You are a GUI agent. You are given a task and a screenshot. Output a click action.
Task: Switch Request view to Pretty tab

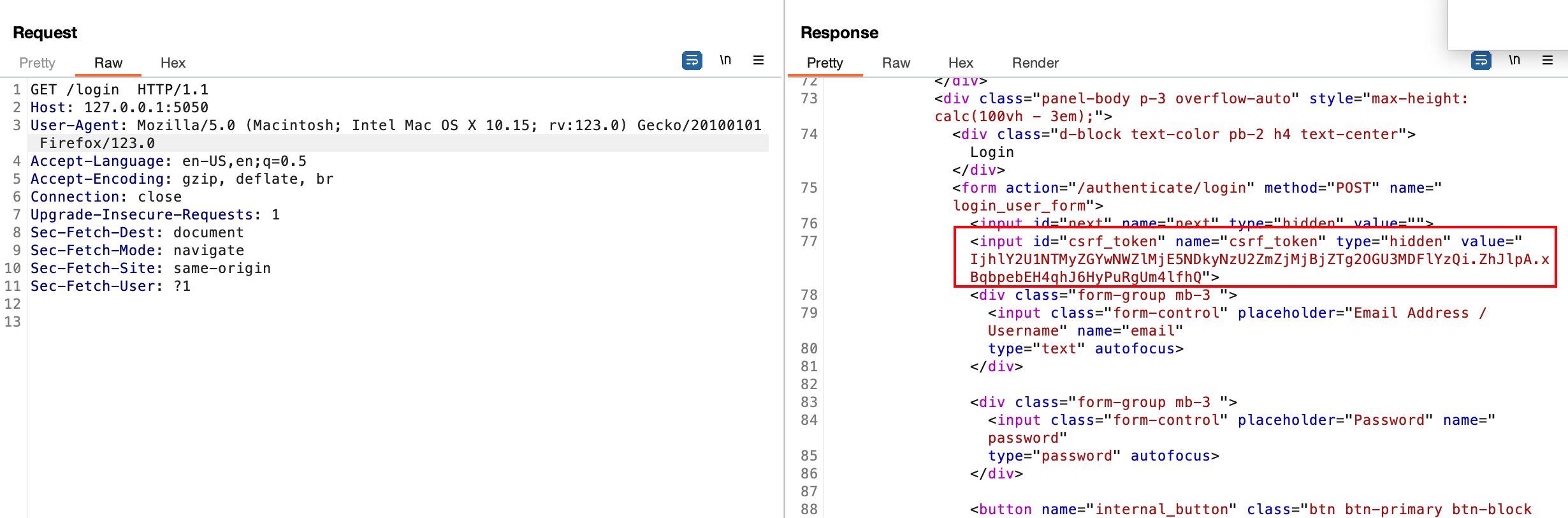tap(37, 63)
